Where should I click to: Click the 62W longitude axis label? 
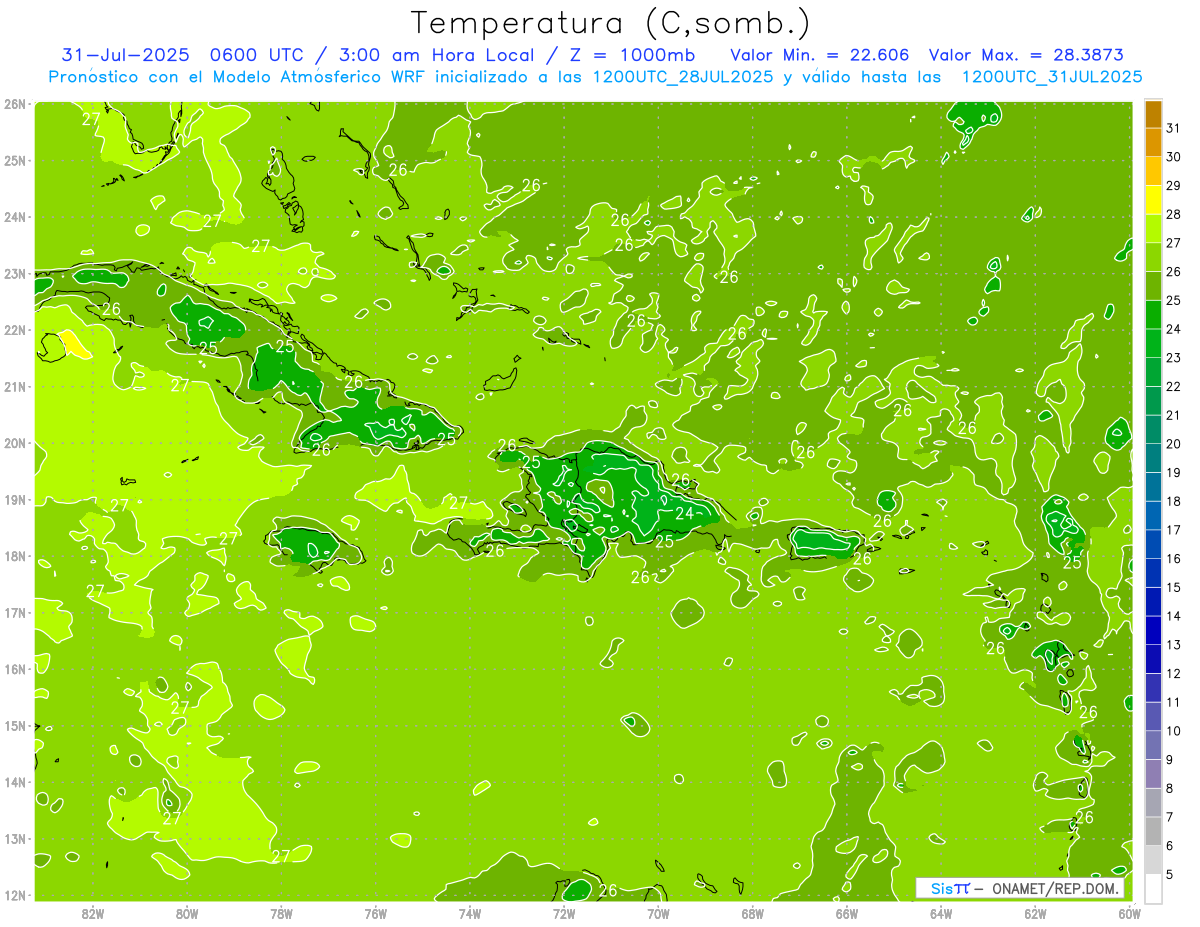tap(1035, 913)
